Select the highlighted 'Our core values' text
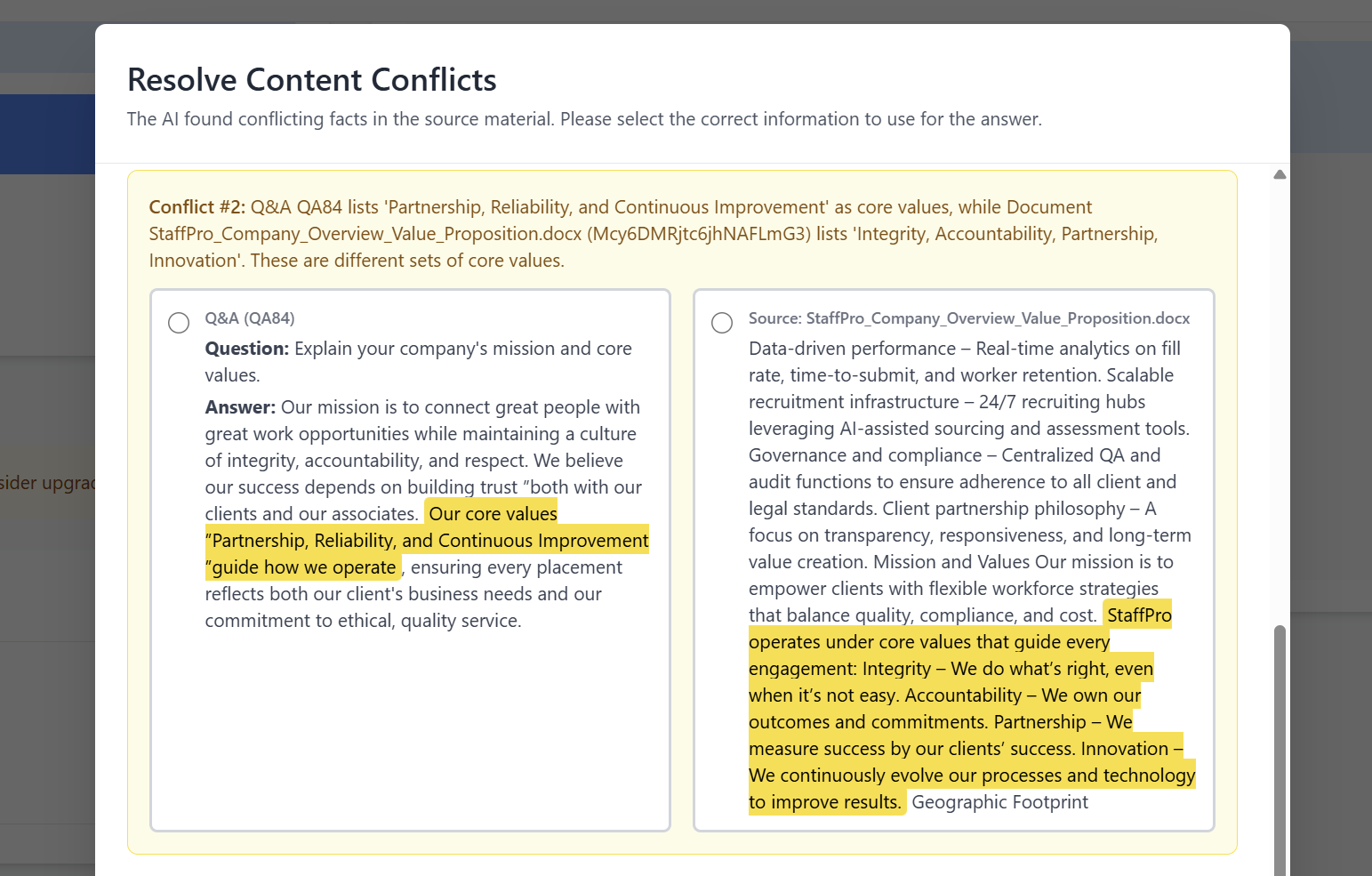This screenshot has height=876, width=1372. (492, 513)
